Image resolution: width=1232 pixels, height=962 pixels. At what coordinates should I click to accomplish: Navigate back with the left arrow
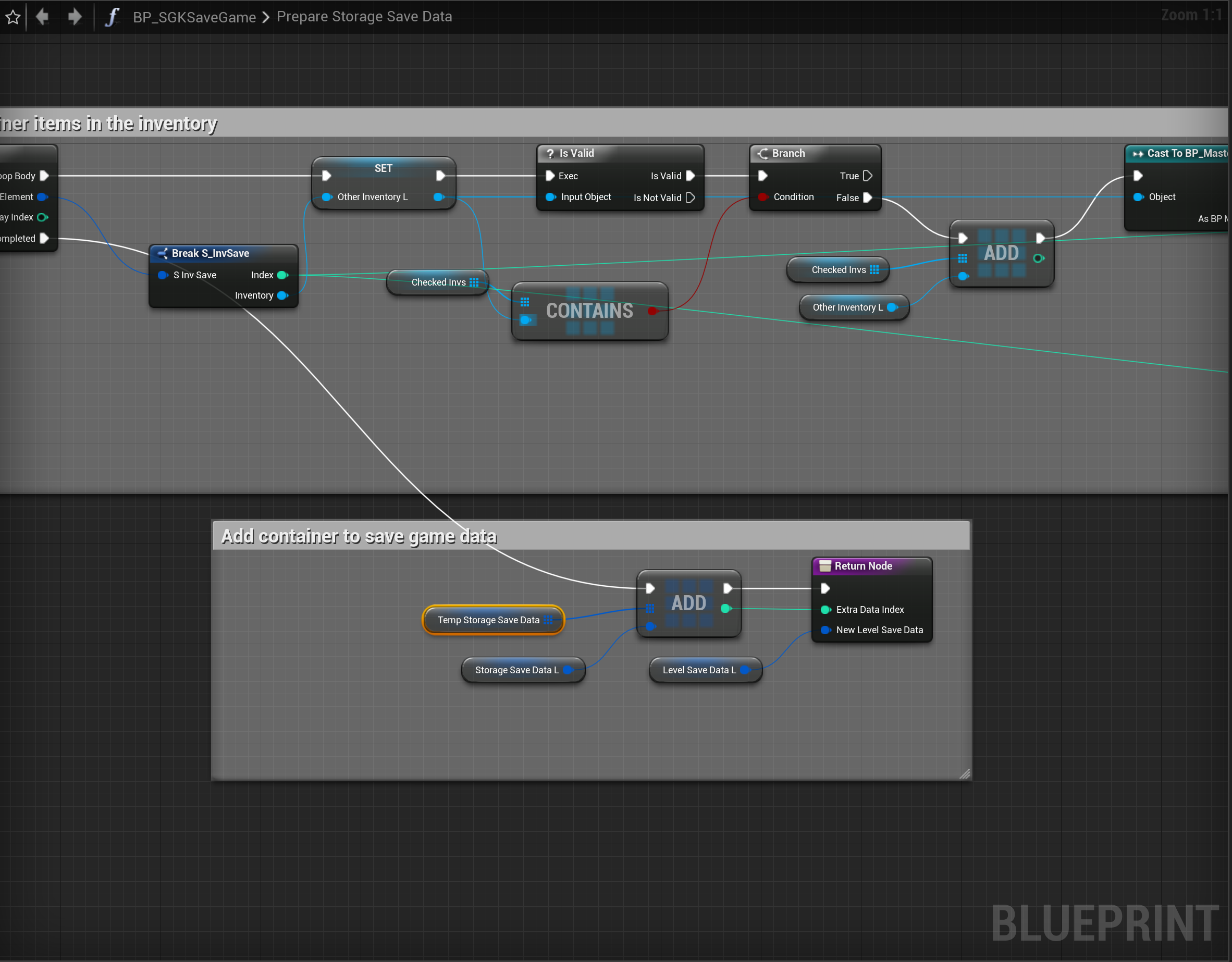[42, 17]
